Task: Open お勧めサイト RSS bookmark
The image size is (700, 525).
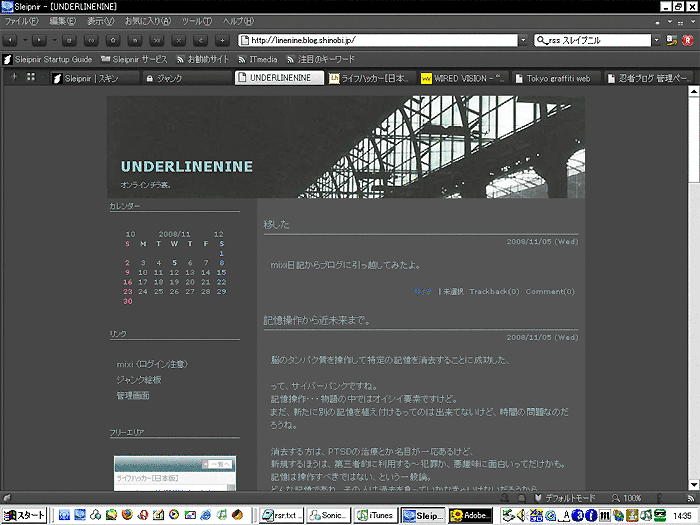Action: pos(202,59)
